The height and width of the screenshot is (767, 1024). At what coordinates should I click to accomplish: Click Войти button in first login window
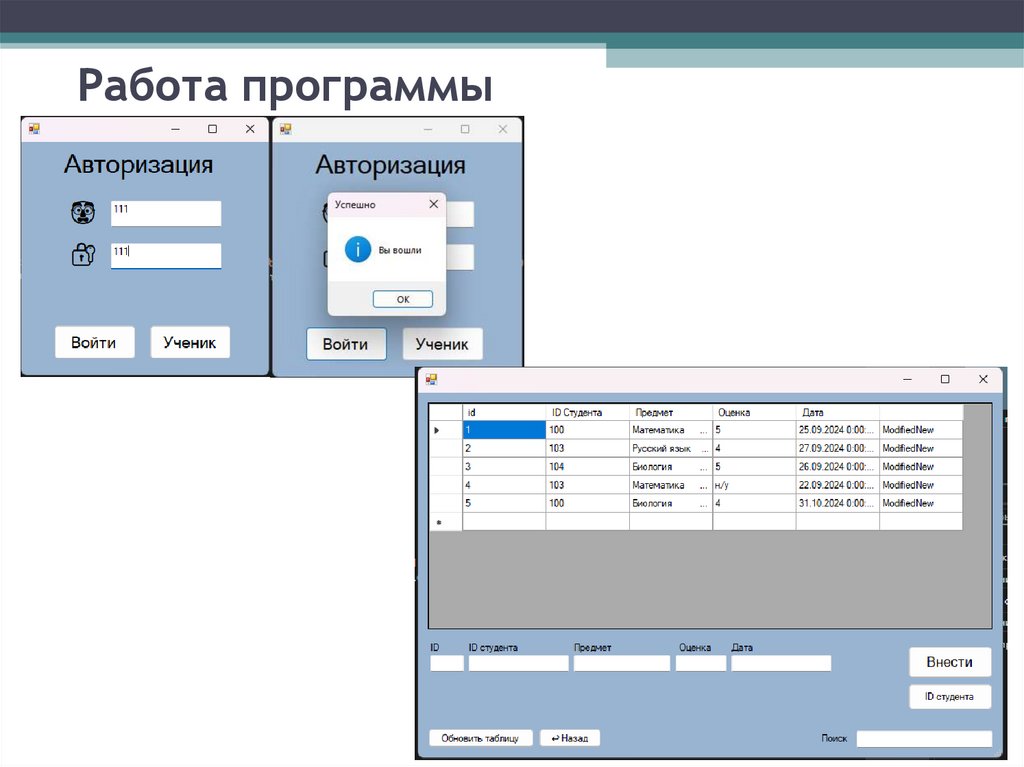(x=95, y=342)
